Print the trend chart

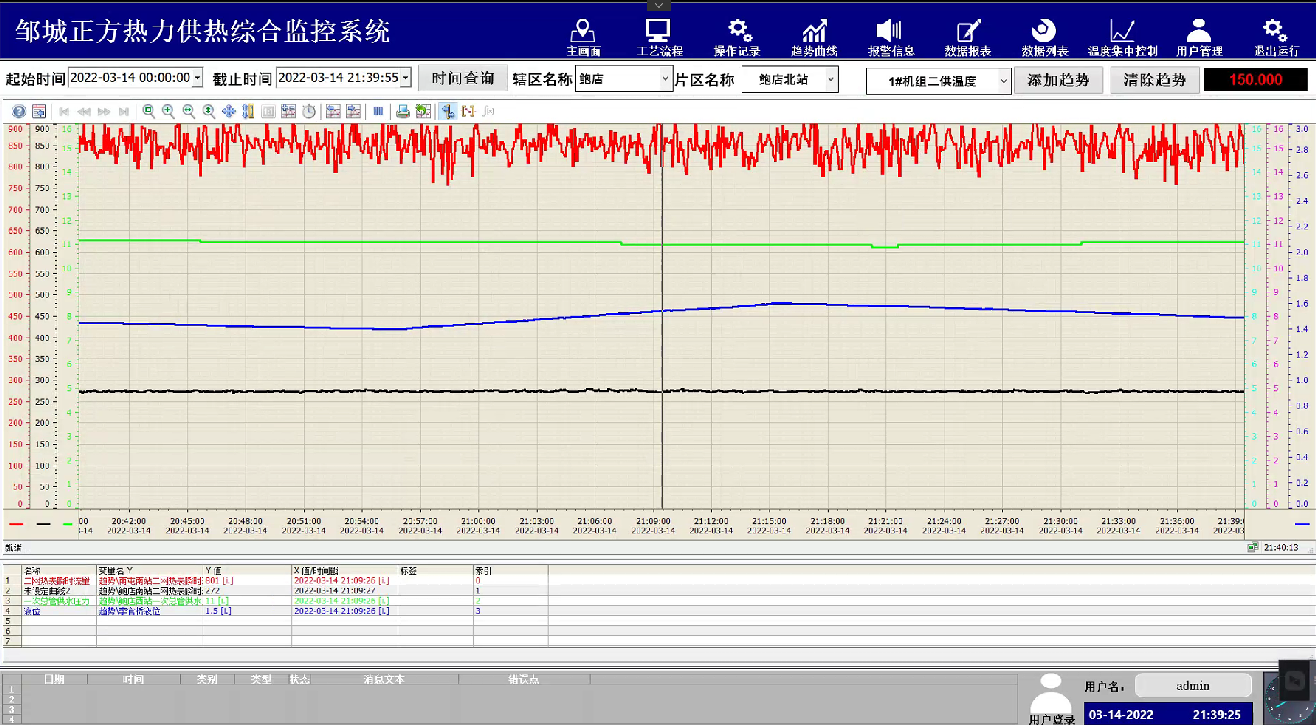click(402, 111)
